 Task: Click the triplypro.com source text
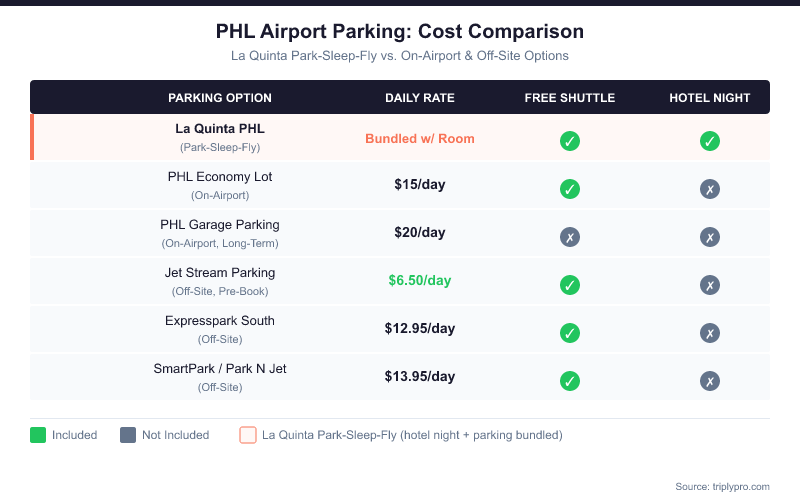(722, 486)
